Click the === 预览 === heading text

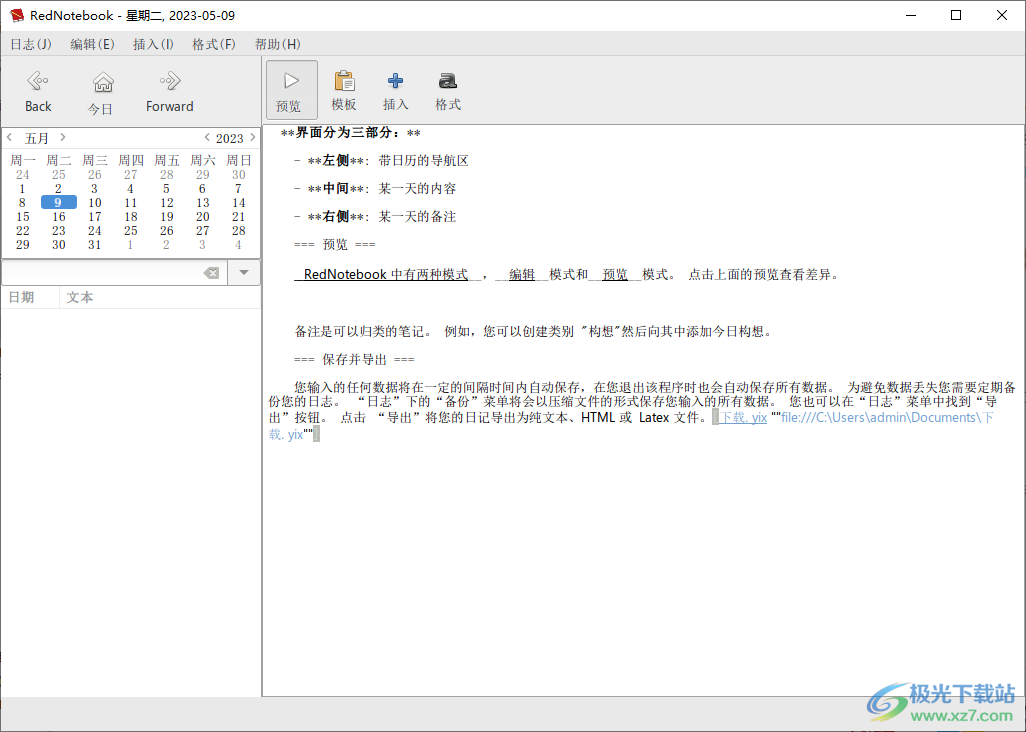tap(335, 245)
